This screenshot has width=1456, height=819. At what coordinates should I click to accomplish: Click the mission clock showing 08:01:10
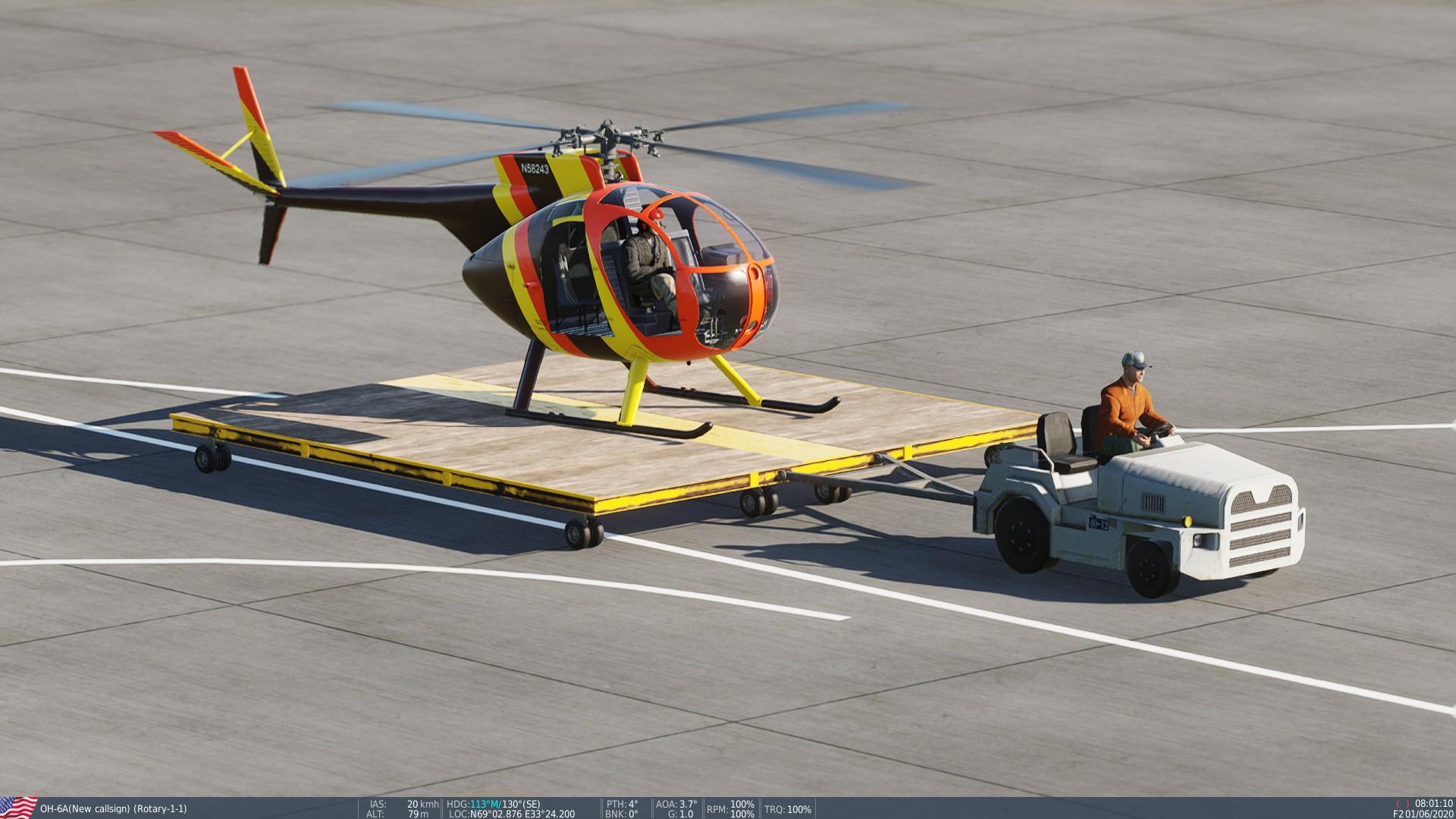1433,804
